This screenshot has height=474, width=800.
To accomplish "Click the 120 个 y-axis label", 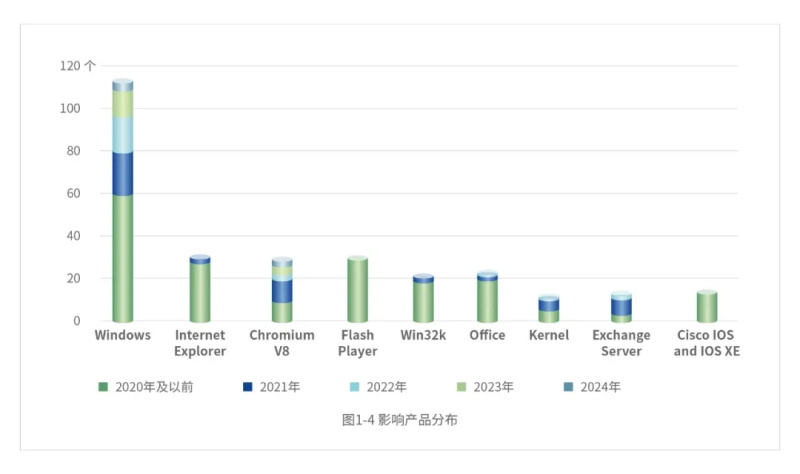I will 77,66.
